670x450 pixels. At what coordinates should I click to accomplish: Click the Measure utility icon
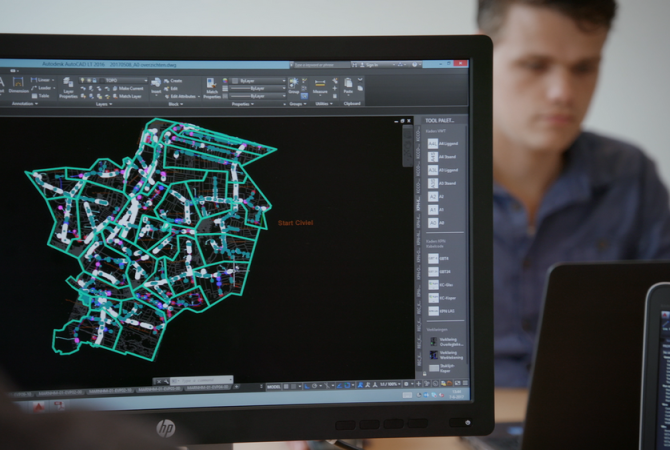[x=320, y=88]
